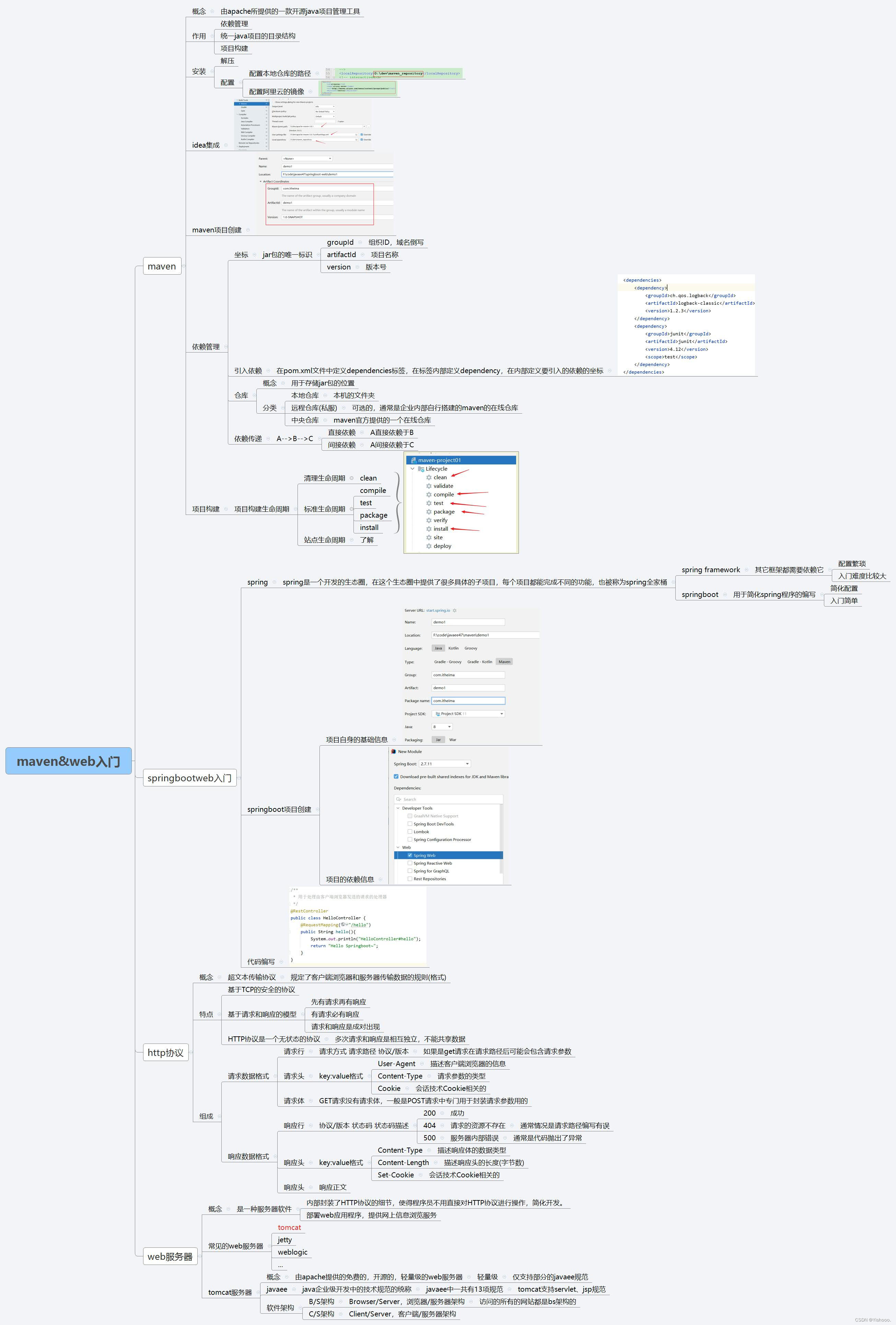The image size is (896, 1325).
Task: Toggle the Spring Web checkbox
Action: [x=410, y=855]
